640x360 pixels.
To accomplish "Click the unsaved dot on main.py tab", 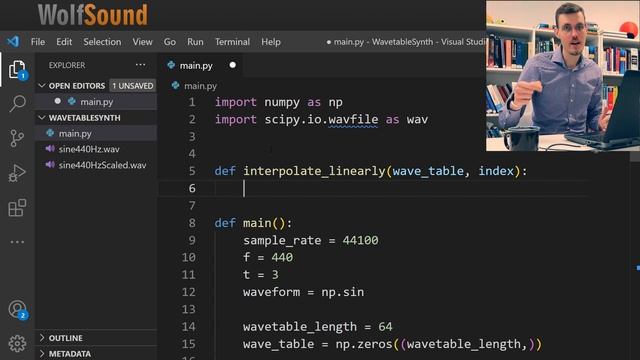I will (233, 65).
